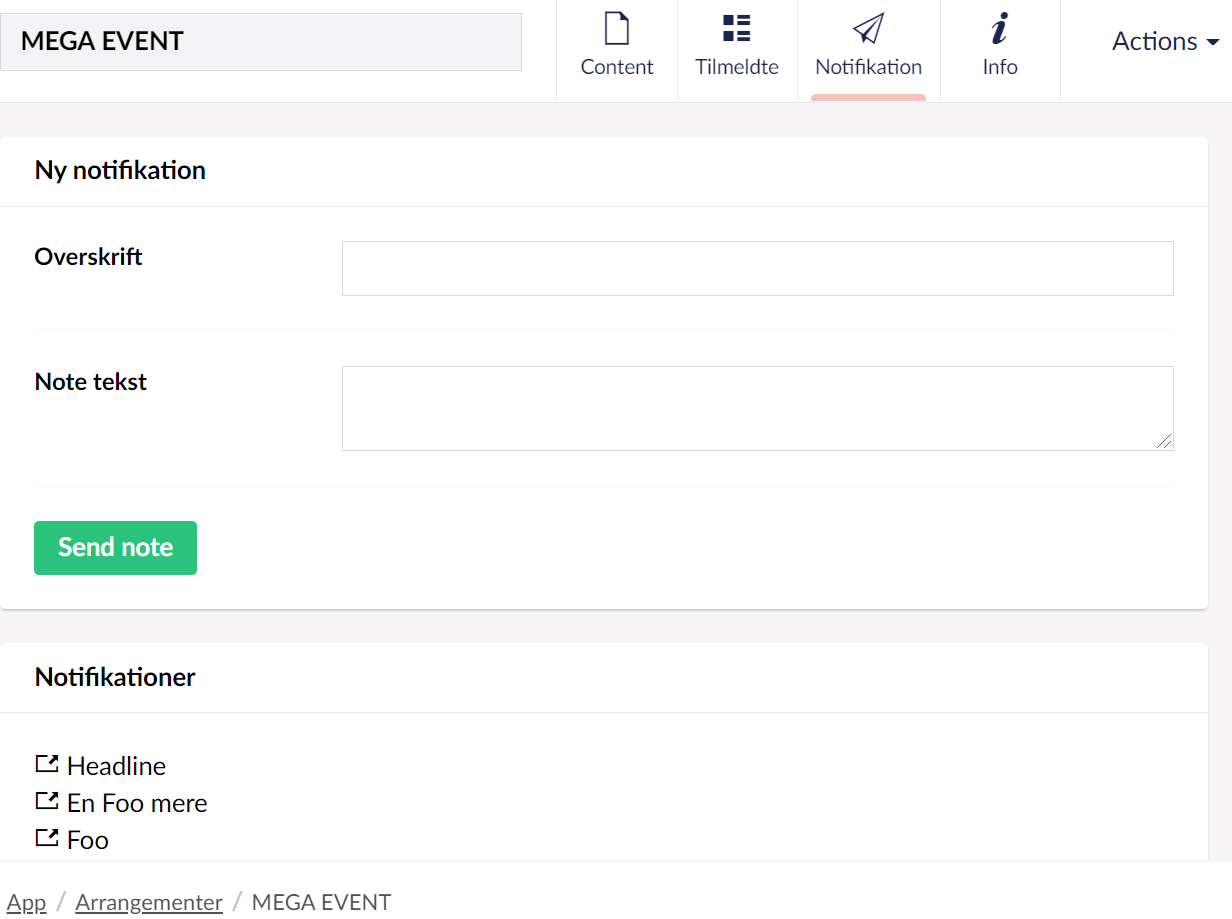Open the En Foo mere notification
The image size is (1232, 919).
click(137, 803)
